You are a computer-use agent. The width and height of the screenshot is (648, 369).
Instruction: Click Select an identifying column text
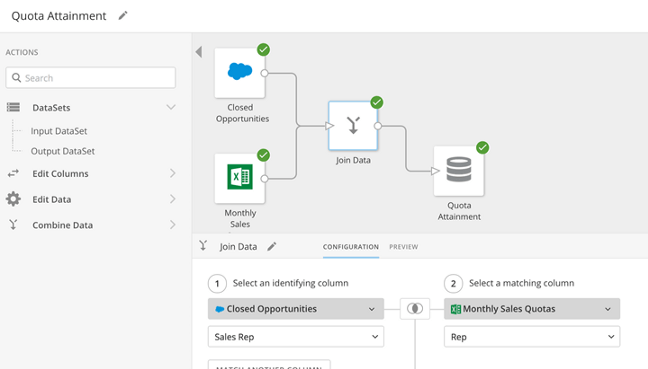[x=291, y=283]
